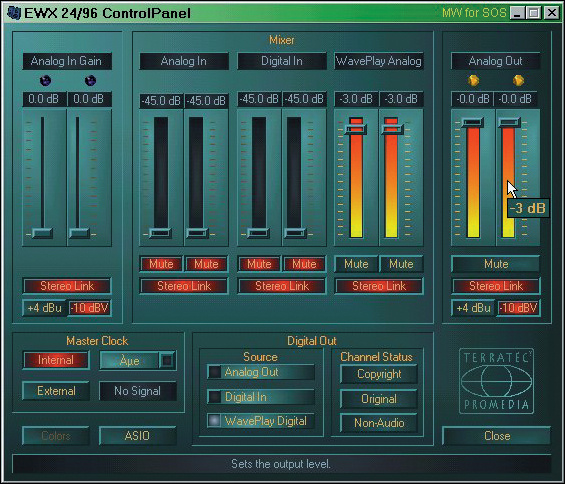The image size is (565, 484).
Task: Click right Digital In fader handle
Action: [x=295, y=234]
